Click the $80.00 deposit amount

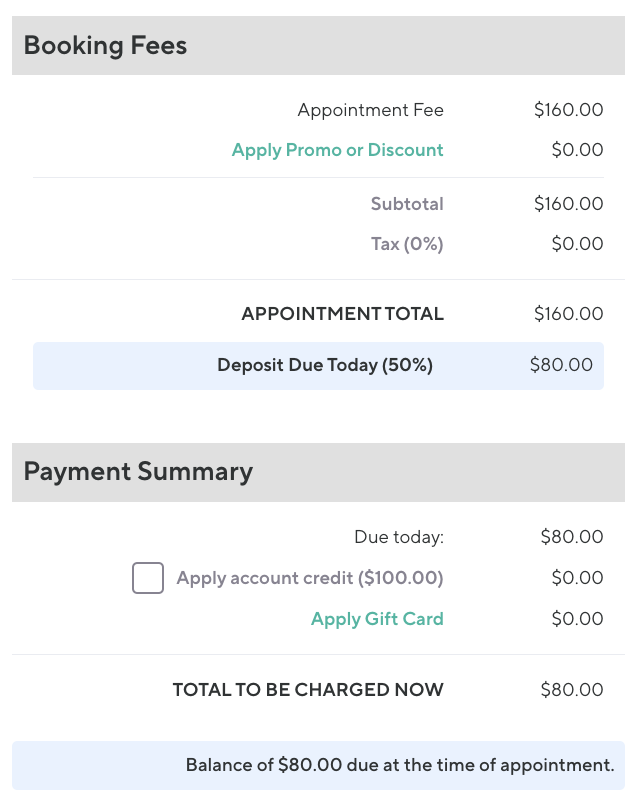[x=561, y=365]
